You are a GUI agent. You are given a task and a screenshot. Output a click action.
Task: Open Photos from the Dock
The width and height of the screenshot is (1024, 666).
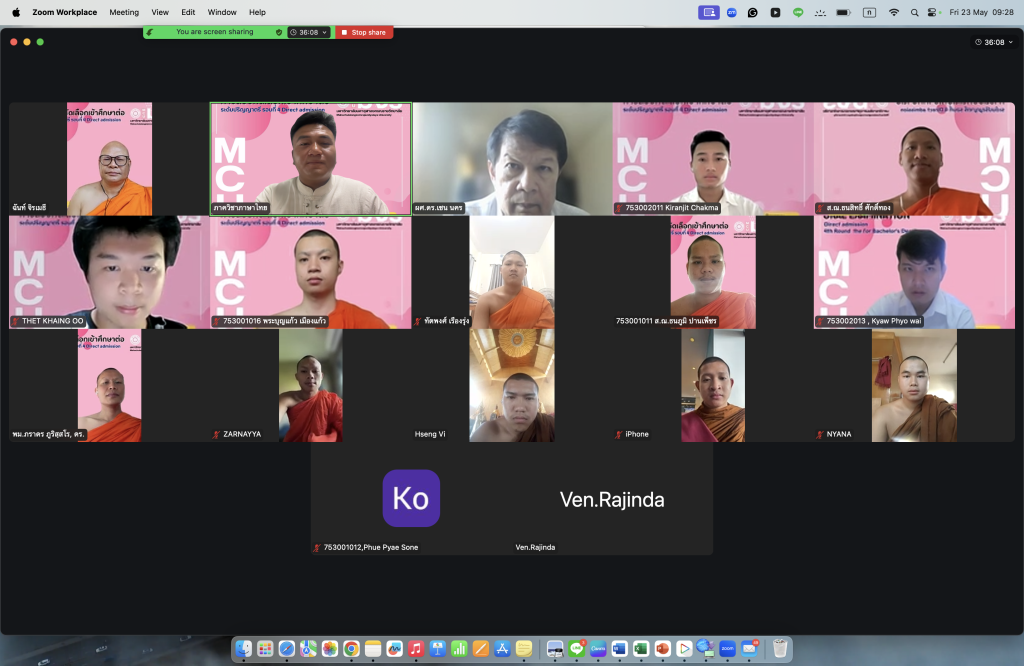330,648
